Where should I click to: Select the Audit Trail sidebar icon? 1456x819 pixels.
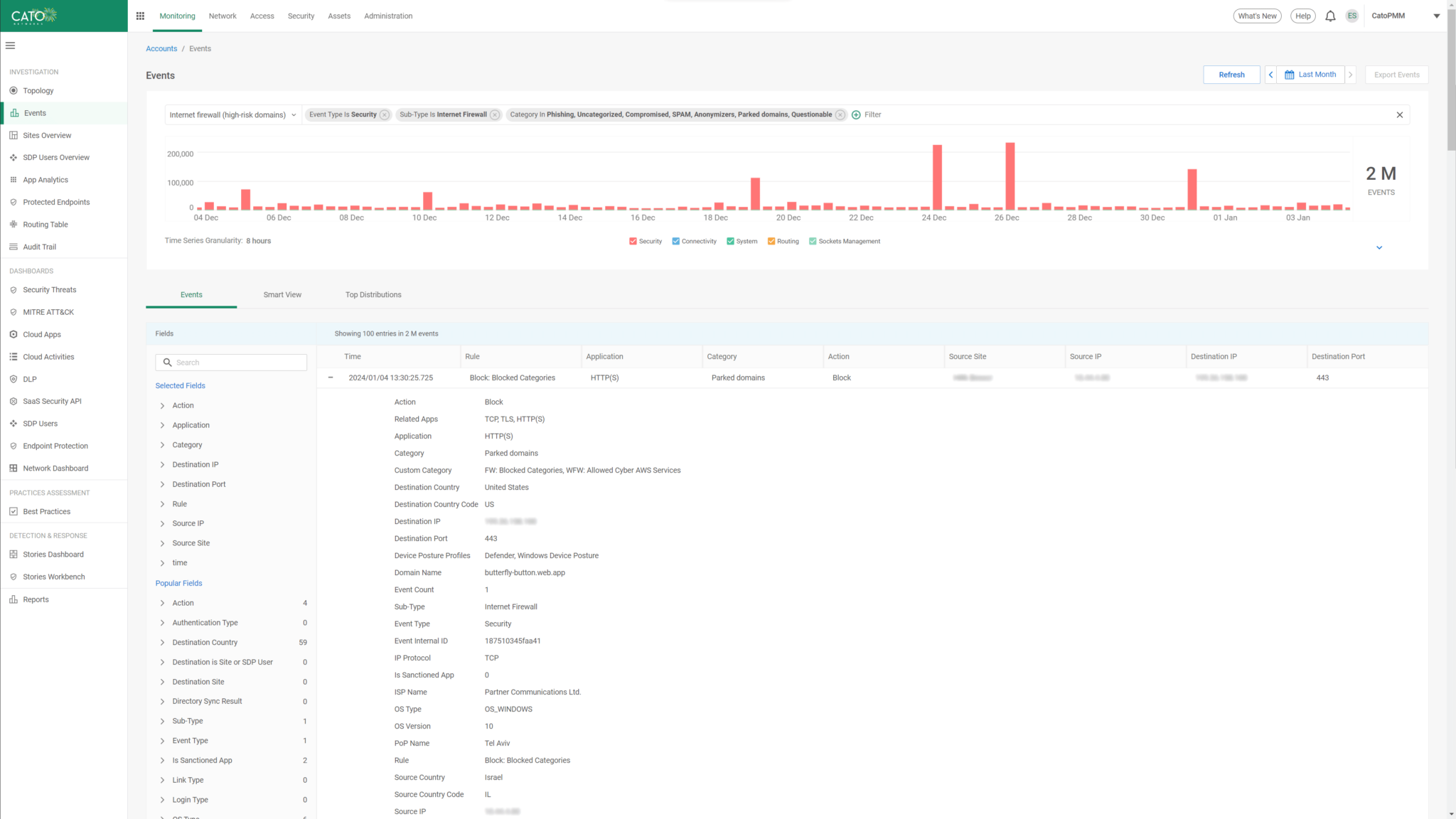pyautogui.click(x=14, y=247)
